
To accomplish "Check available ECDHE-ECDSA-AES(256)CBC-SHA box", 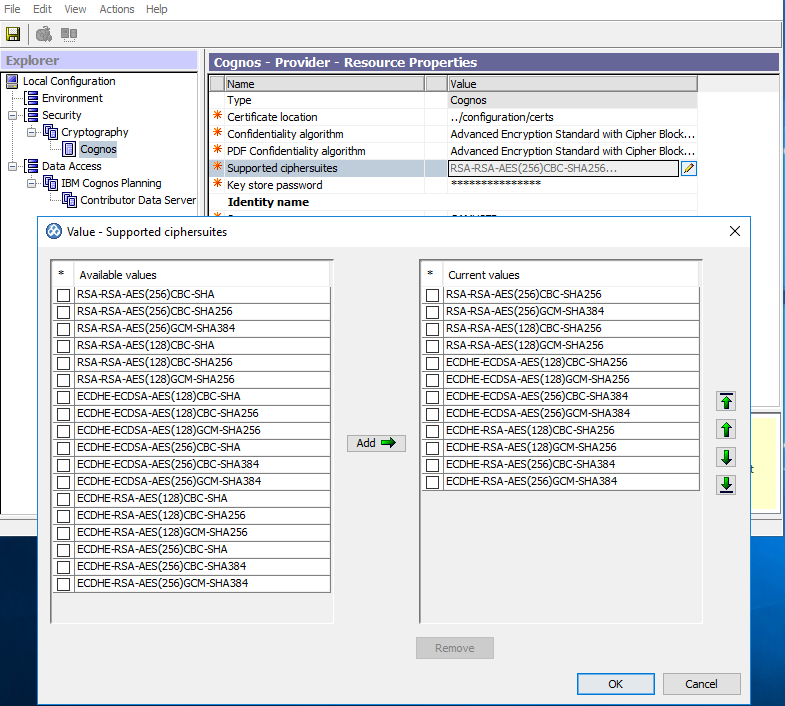I will pyautogui.click(x=64, y=448).
